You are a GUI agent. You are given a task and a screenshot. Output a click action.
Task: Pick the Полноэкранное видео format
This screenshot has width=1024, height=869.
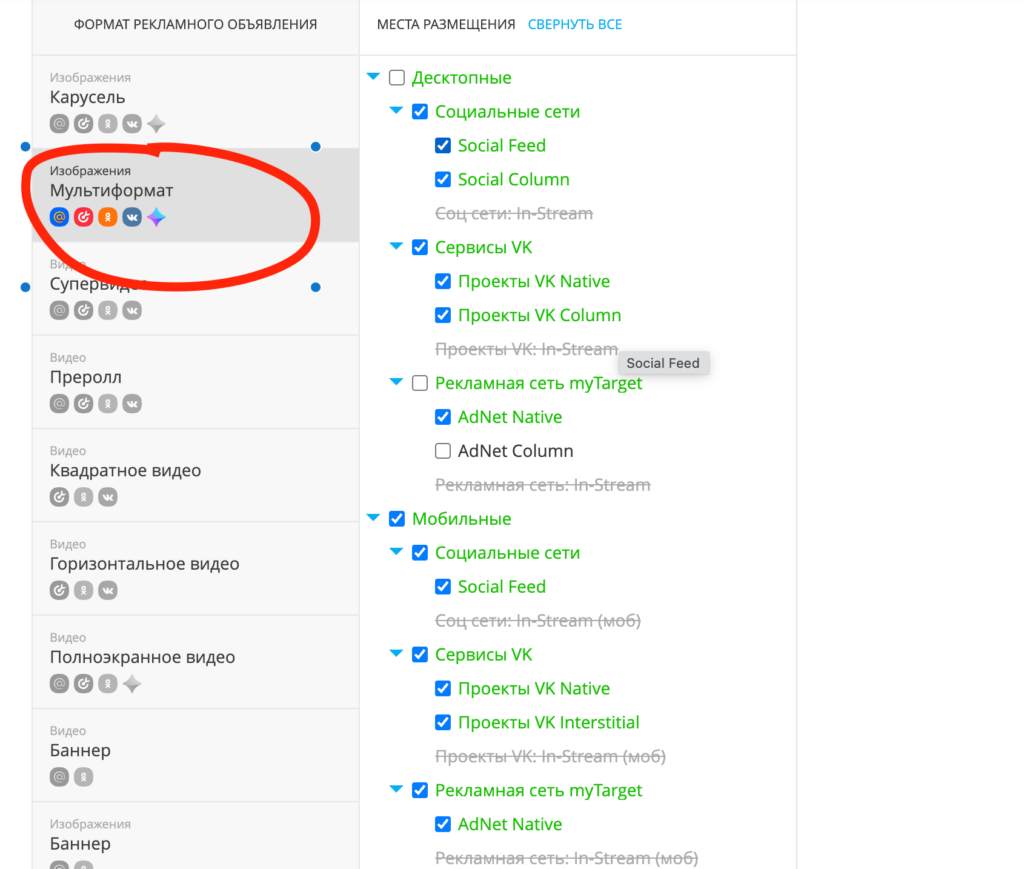click(195, 662)
